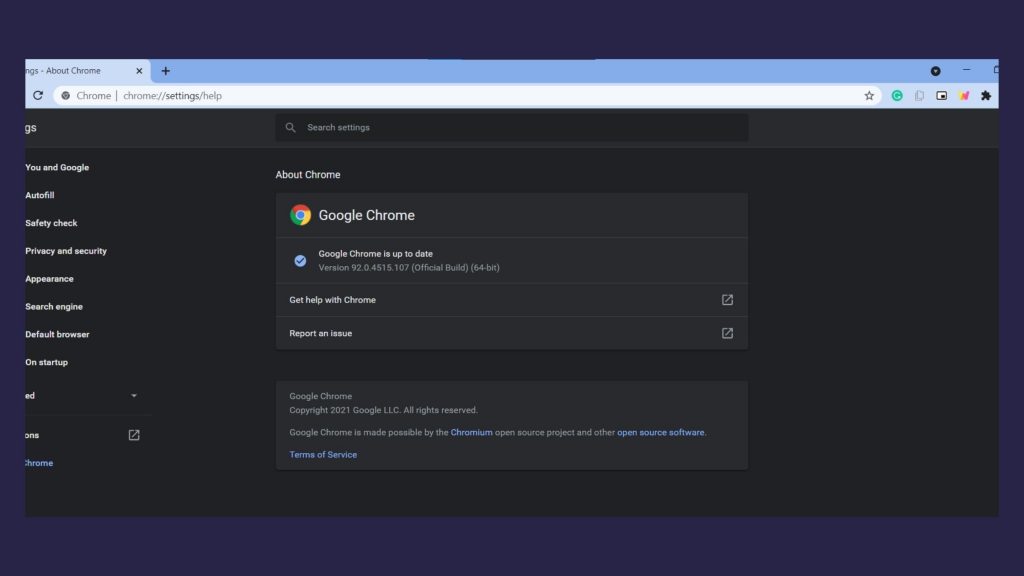
Task: Click the external link icon beside Get help with Chrome
Action: [x=727, y=300]
